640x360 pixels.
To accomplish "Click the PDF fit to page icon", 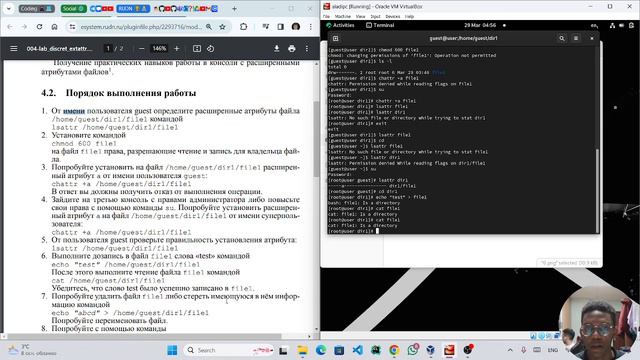I will pos(197,49).
